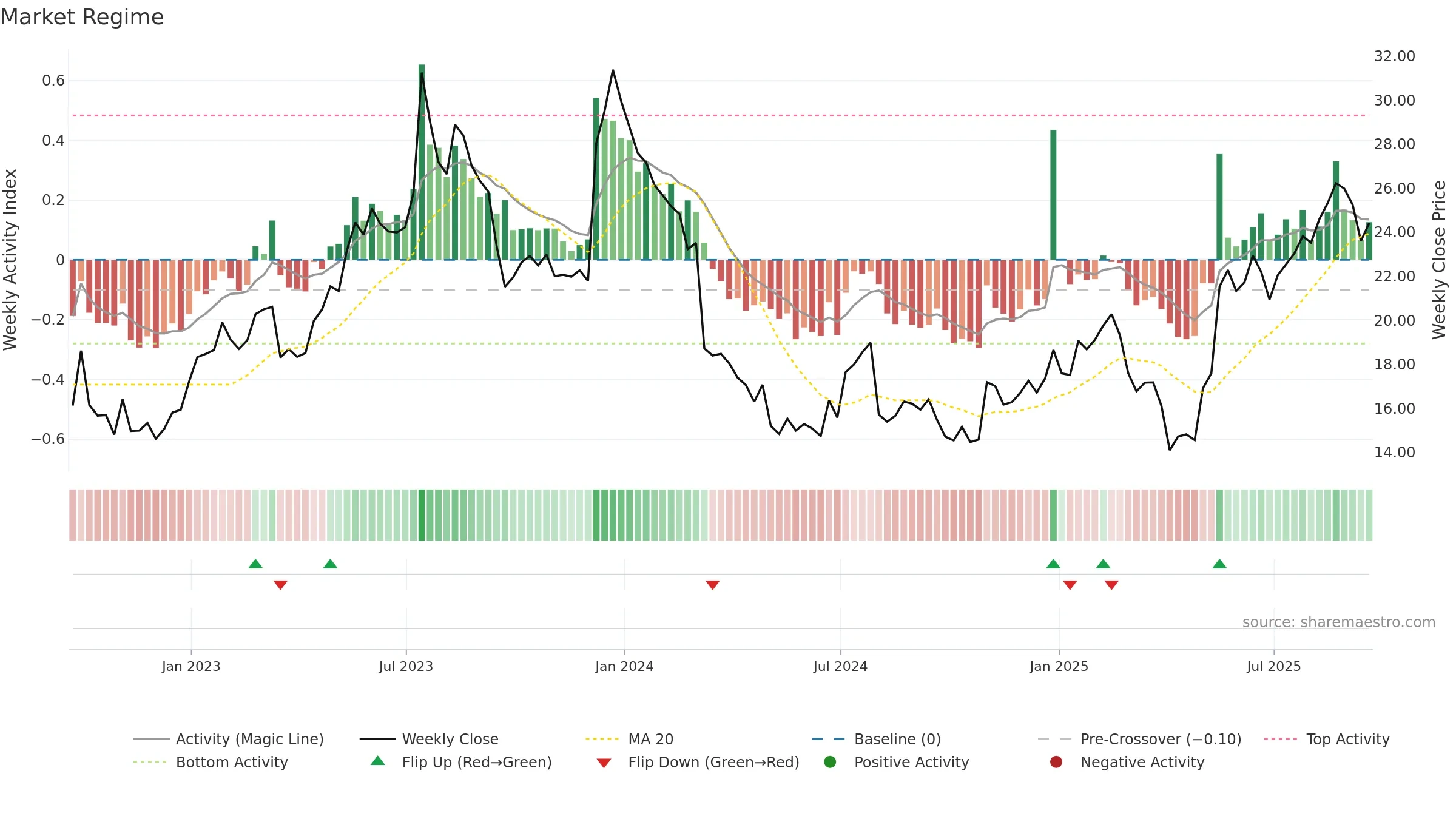Click the Negative Activity legend label

(x=1142, y=762)
